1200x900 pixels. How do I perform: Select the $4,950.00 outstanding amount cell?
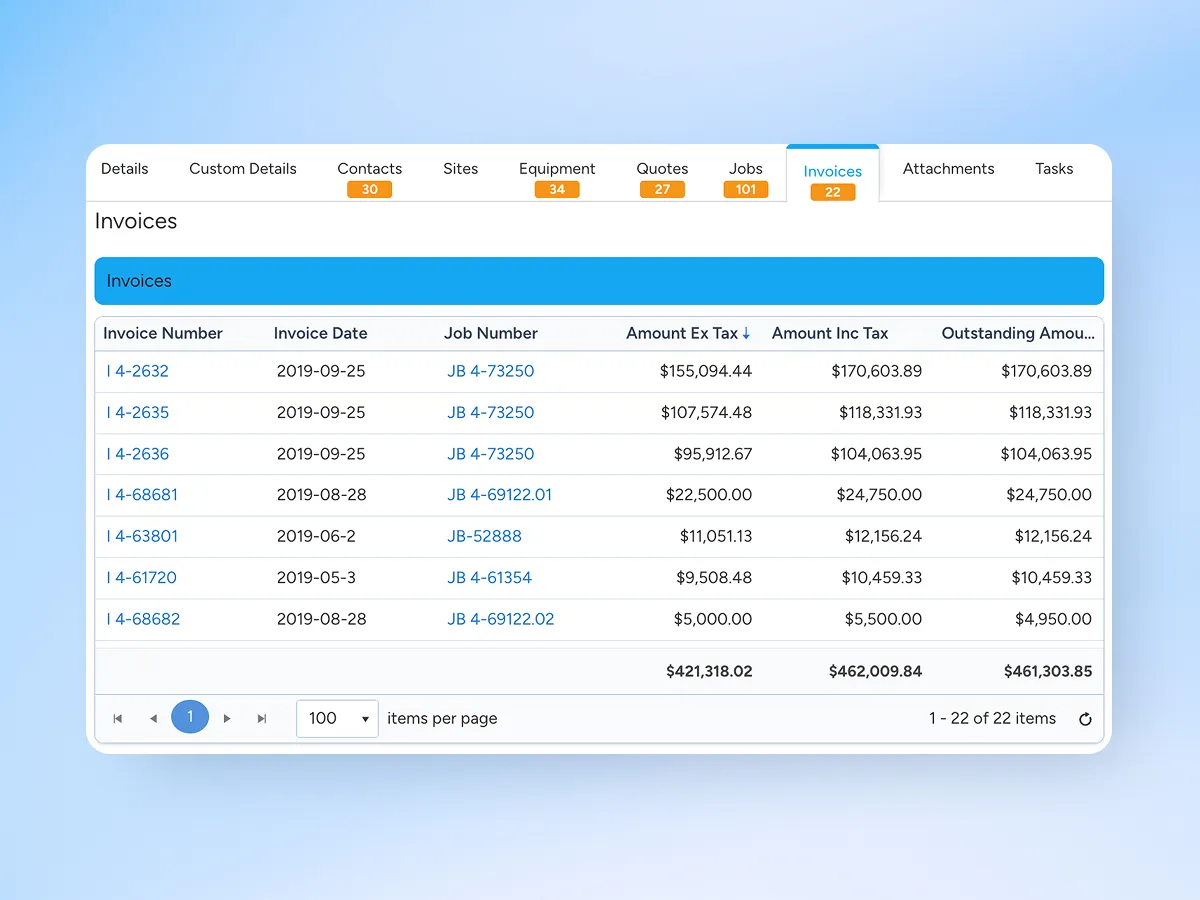tap(1053, 619)
